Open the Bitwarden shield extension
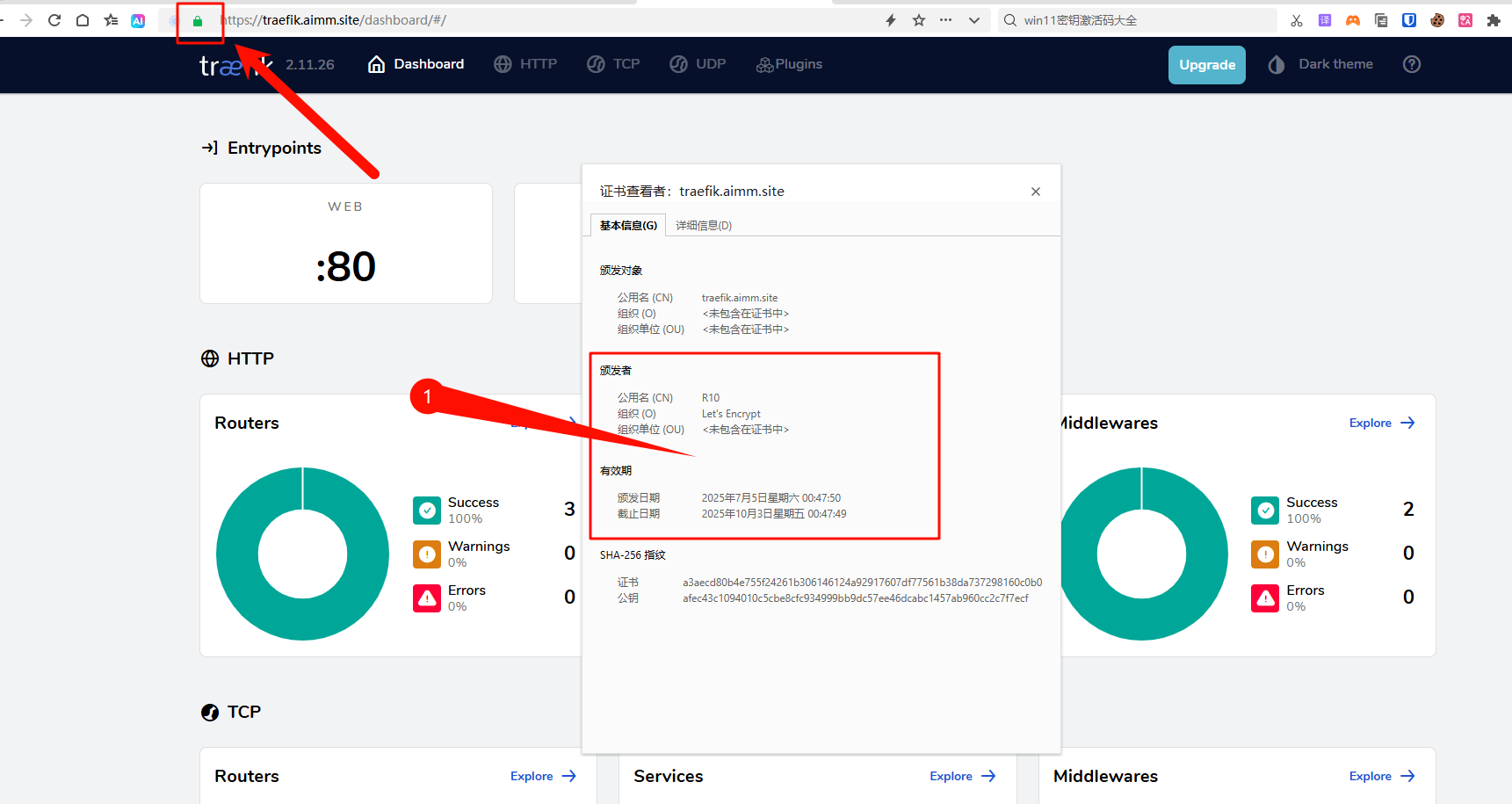1512x804 pixels. 1409,20
